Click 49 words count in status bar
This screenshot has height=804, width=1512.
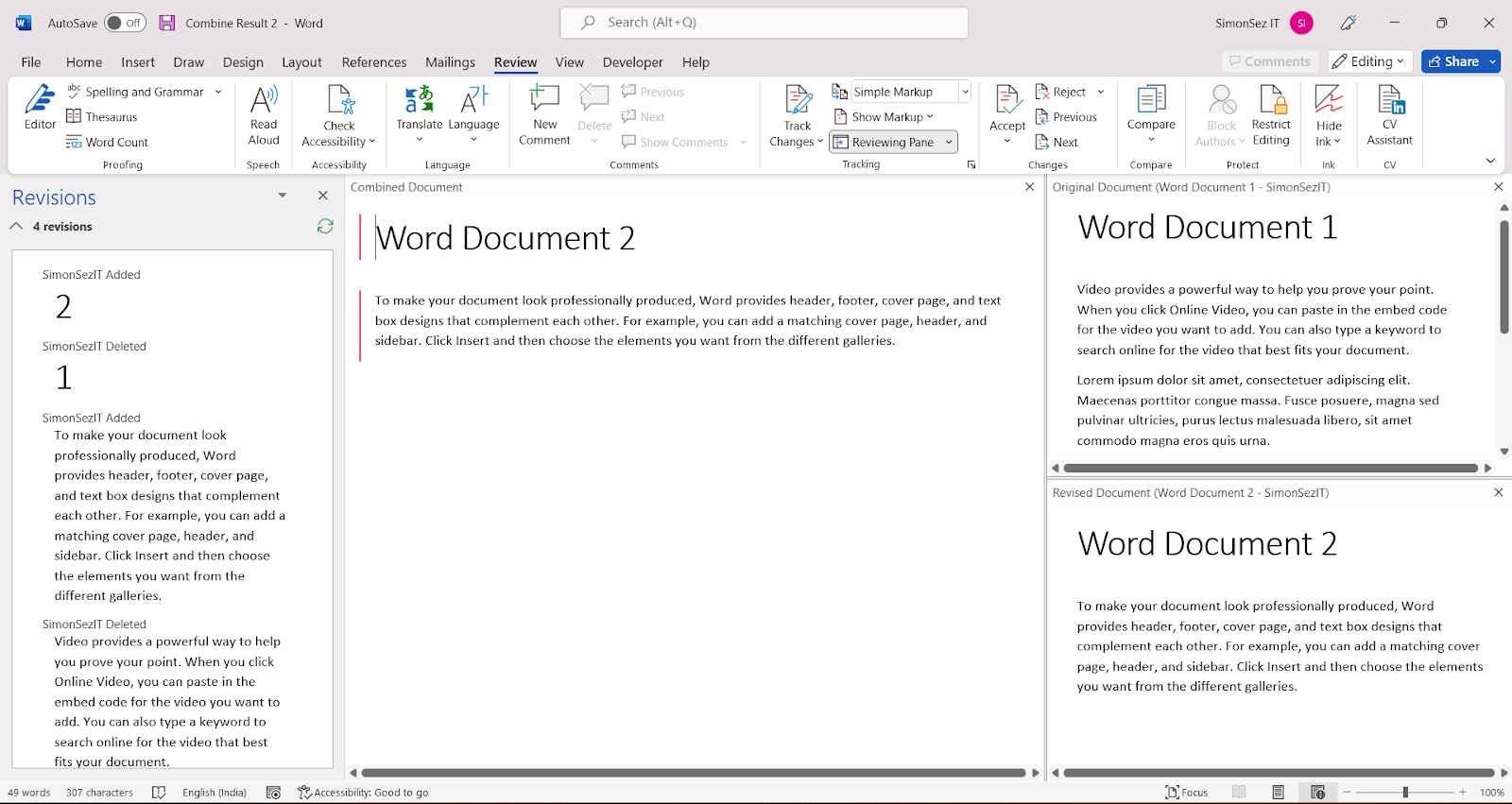pyautogui.click(x=29, y=792)
